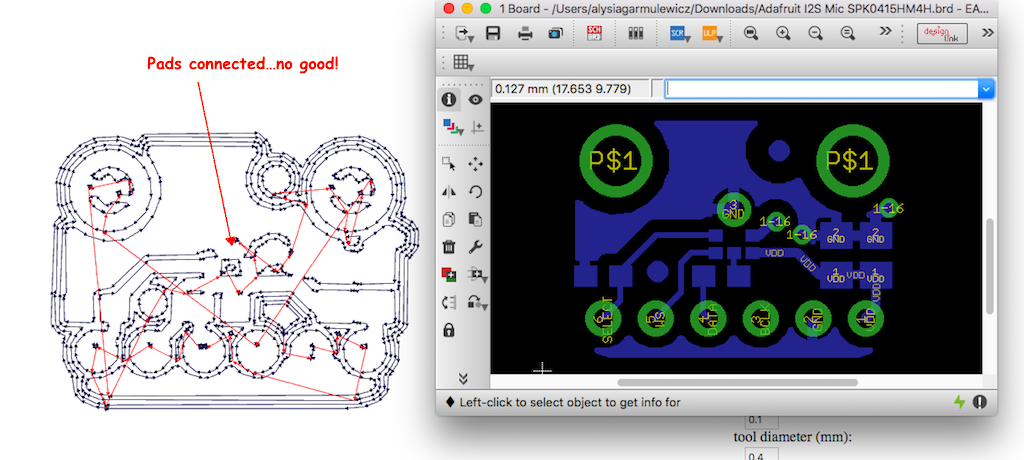Switch to schematic via SCH/BRD icon

(x=594, y=33)
